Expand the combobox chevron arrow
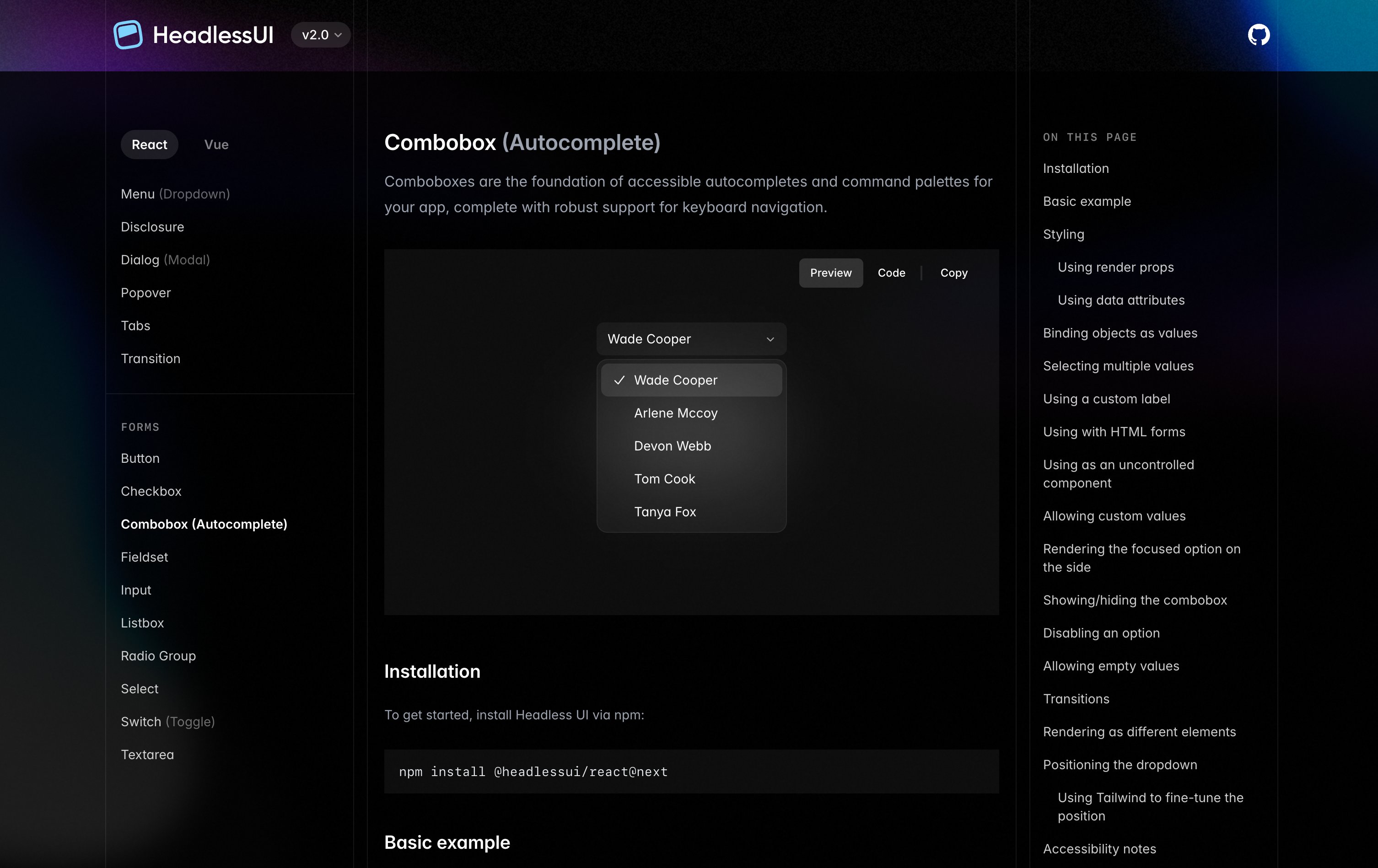The width and height of the screenshot is (1378, 868). click(770, 339)
